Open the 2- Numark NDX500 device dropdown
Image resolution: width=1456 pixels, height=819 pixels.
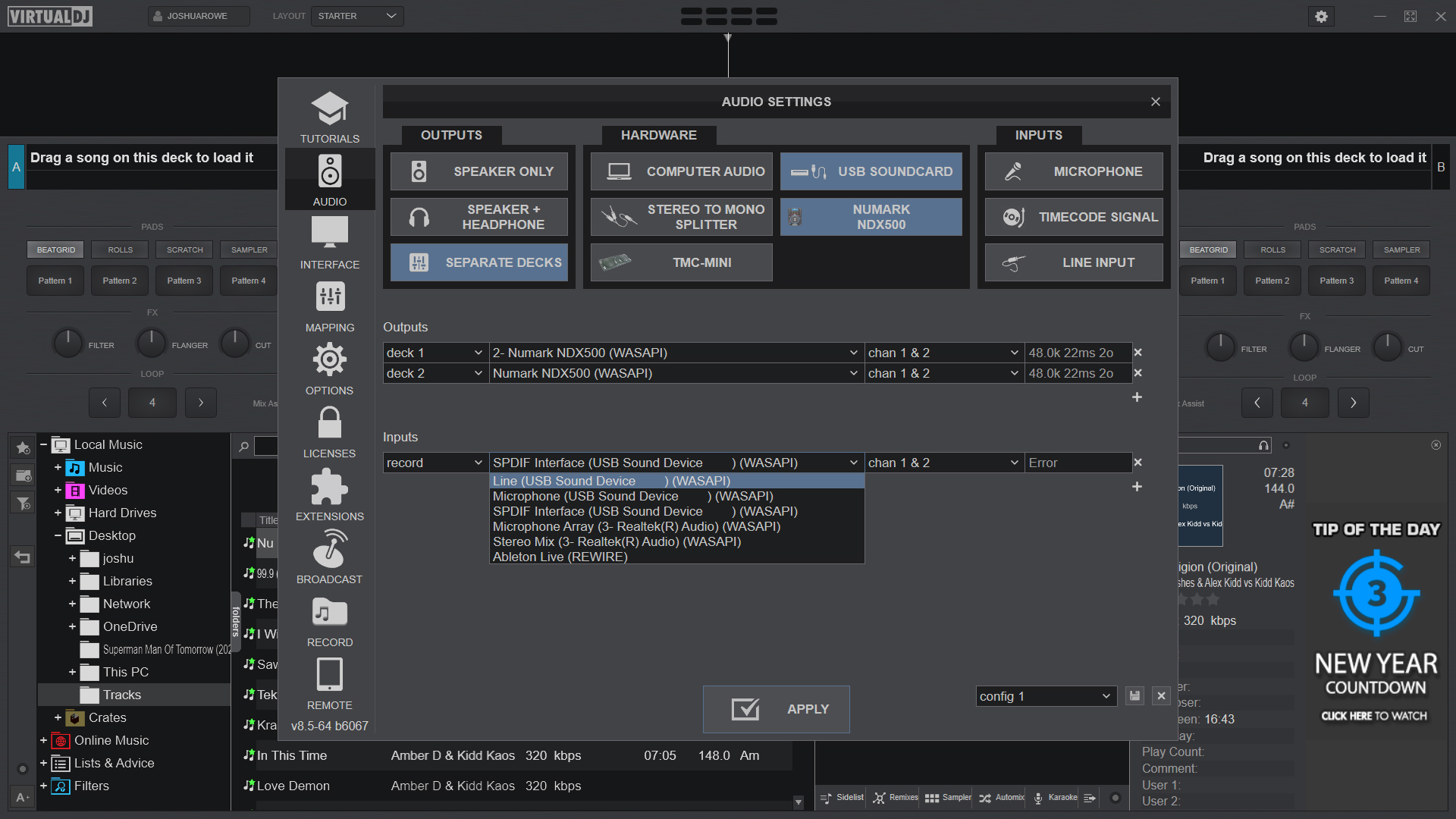[676, 353]
